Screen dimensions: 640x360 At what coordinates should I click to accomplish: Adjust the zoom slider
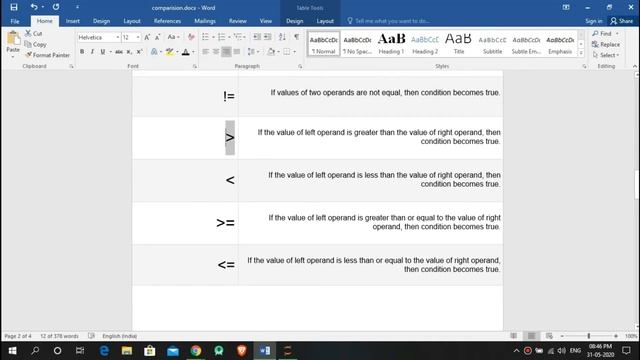point(589,336)
